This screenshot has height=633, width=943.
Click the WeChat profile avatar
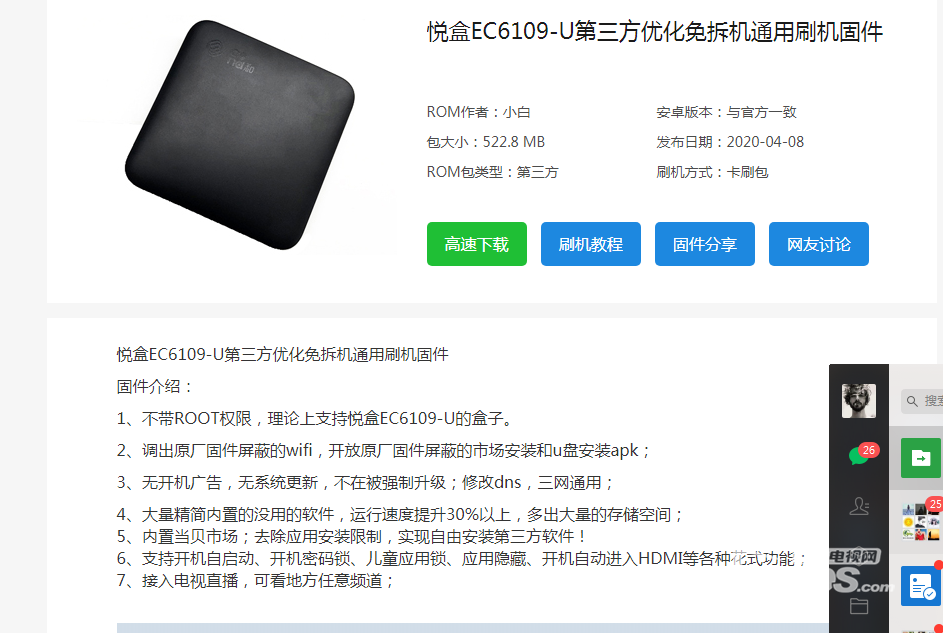859,401
